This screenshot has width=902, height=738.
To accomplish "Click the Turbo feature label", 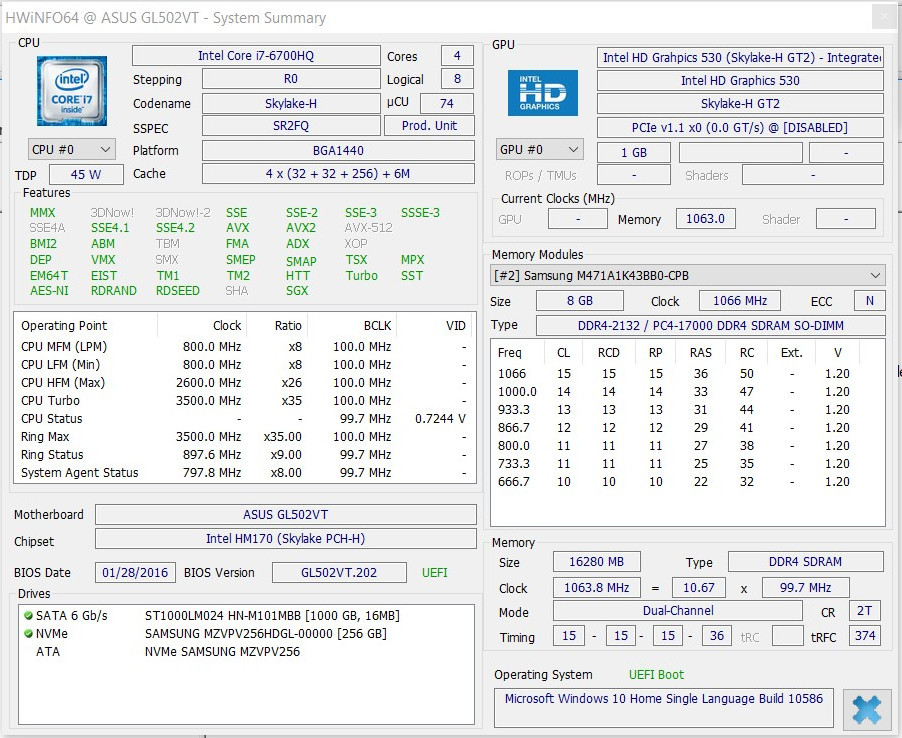I will (x=362, y=276).
